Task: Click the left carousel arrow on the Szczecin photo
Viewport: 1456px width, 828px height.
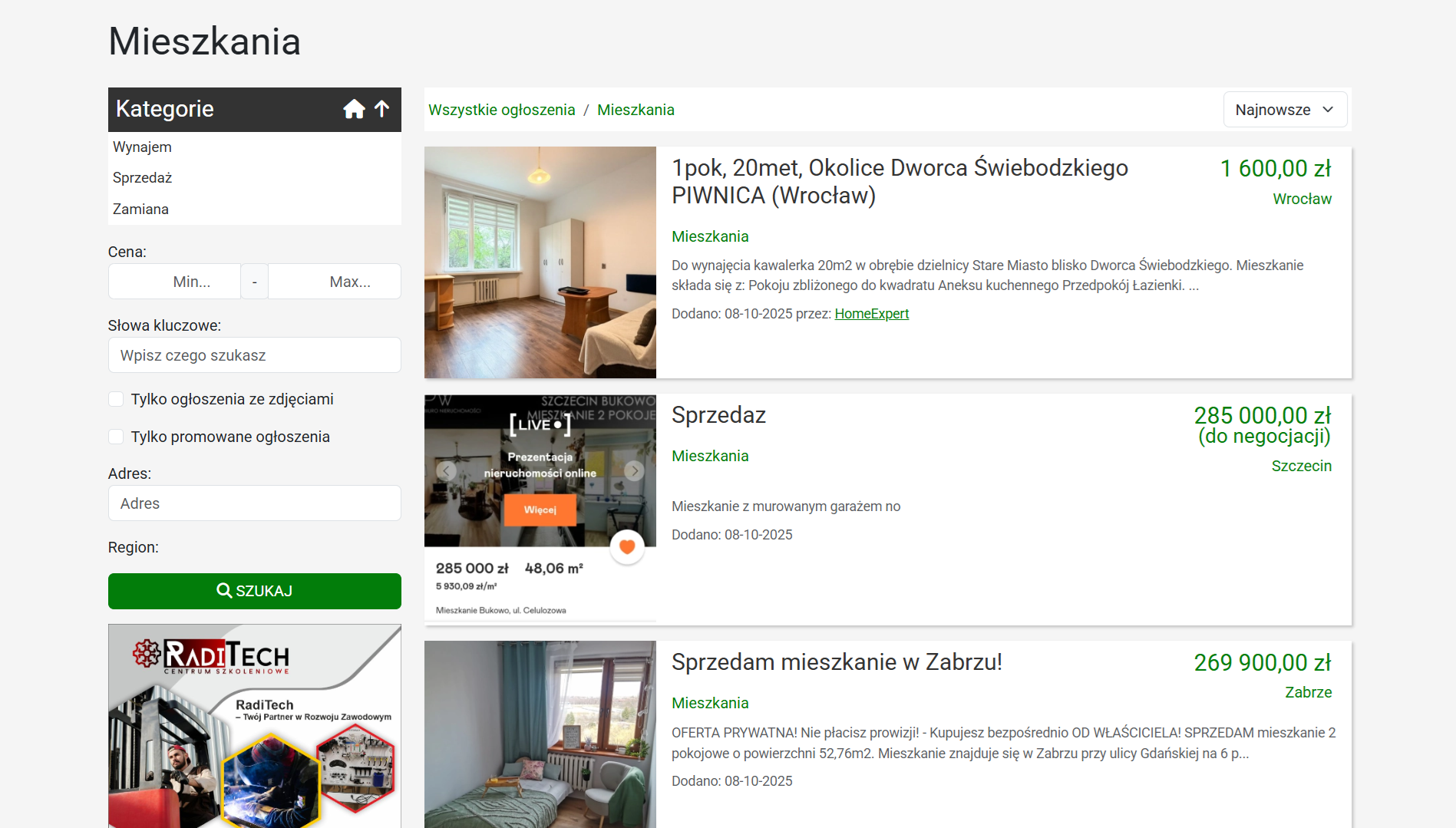Action: [x=446, y=470]
